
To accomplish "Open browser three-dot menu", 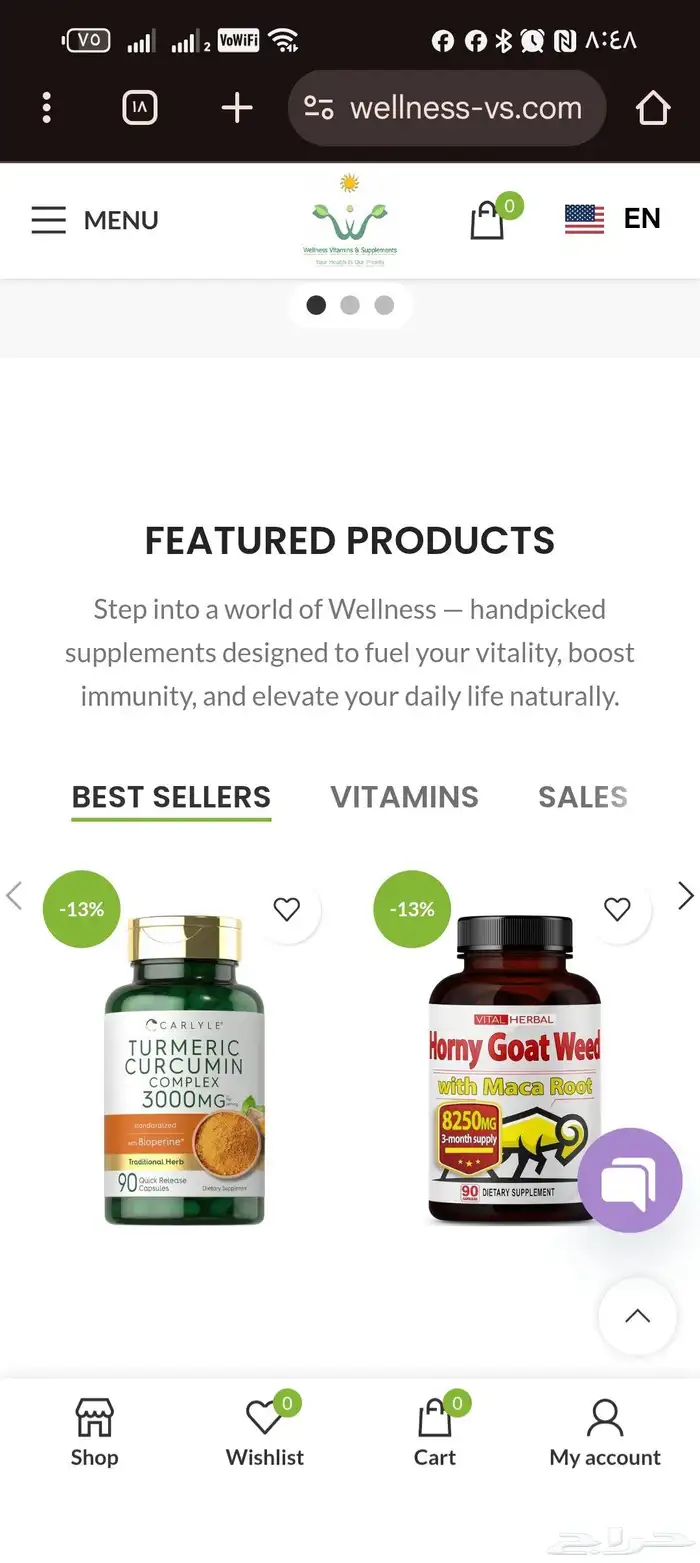I will click(x=46, y=107).
